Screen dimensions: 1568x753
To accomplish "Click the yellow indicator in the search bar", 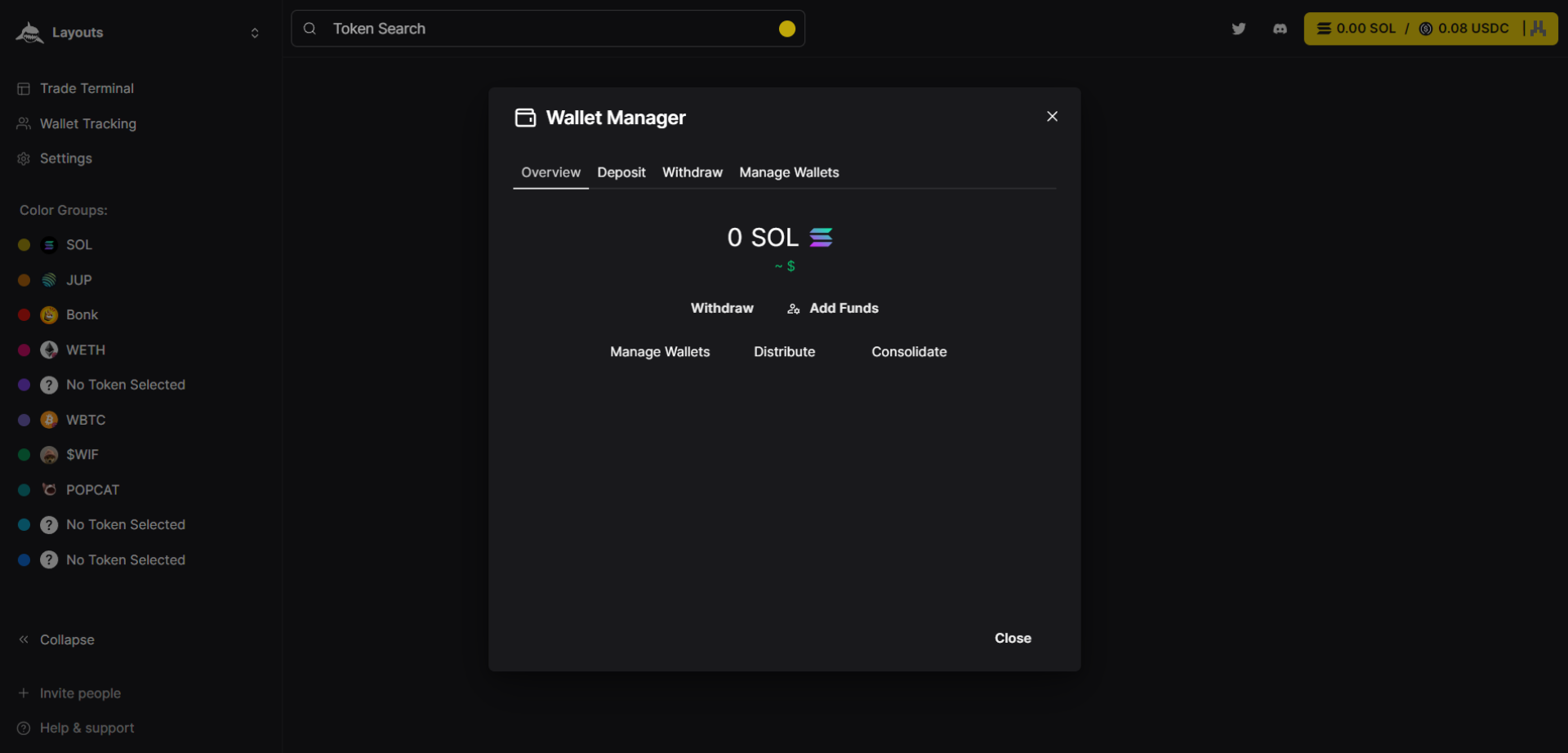I will pyautogui.click(x=786, y=29).
